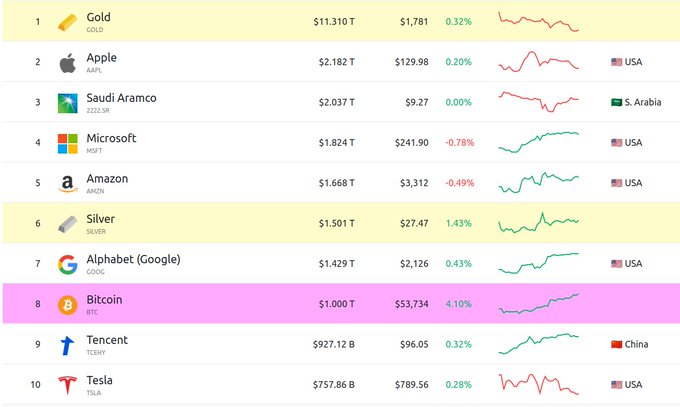Open the Silver asset name link

101,219
